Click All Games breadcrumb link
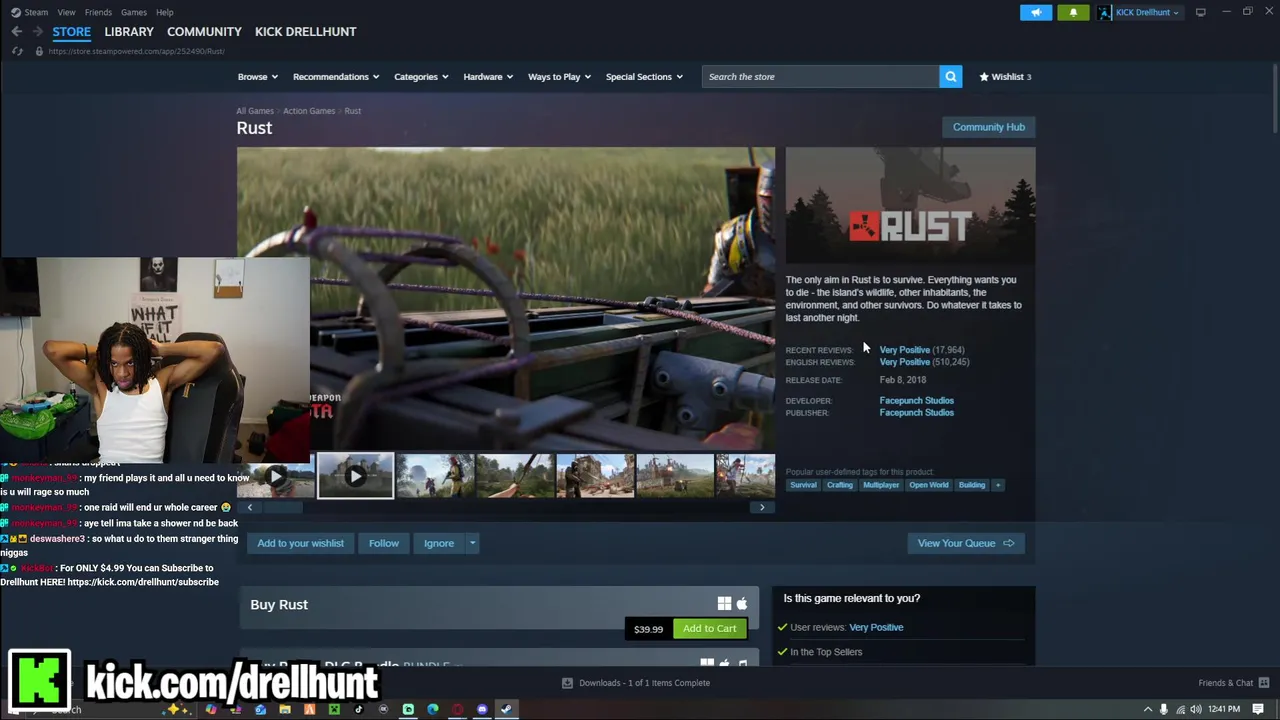This screenshot has width=1280, height=720. (x=254, y=111)
